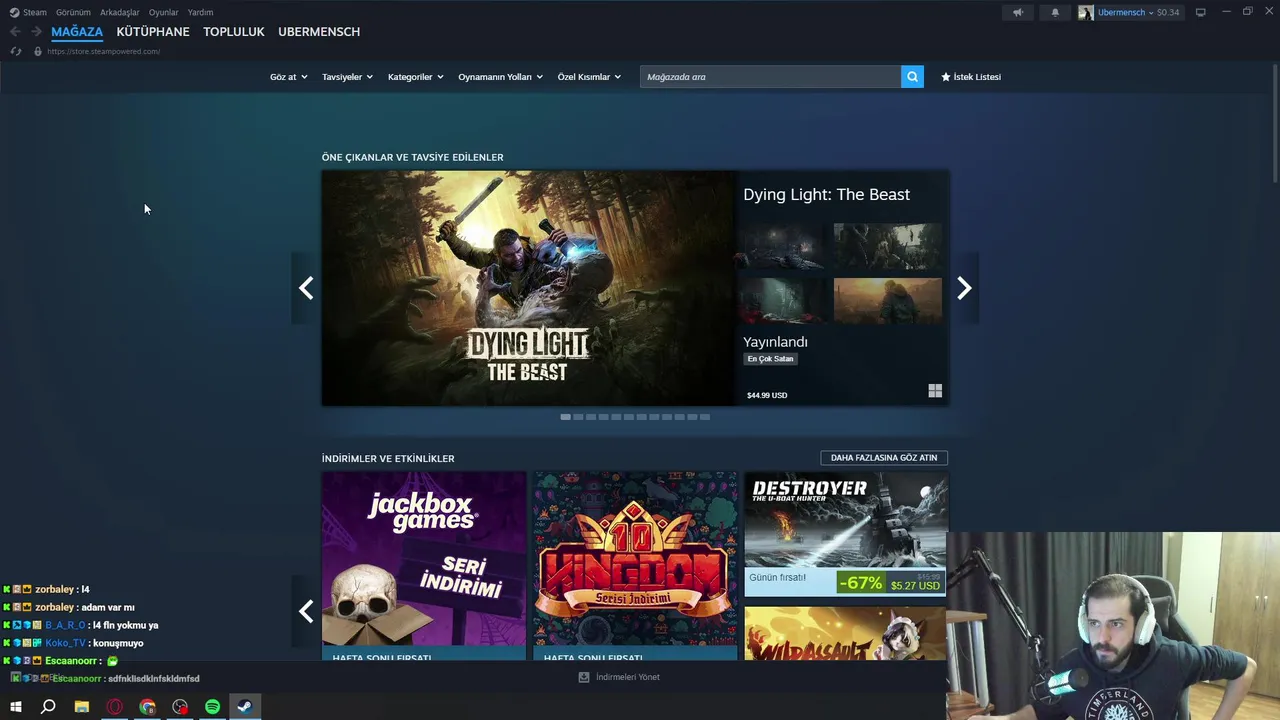Image resolution: width=1280 pixels, height=720 pixels.
Task: Switch to the MAĞAZA tab
Action: coord(77,32)
